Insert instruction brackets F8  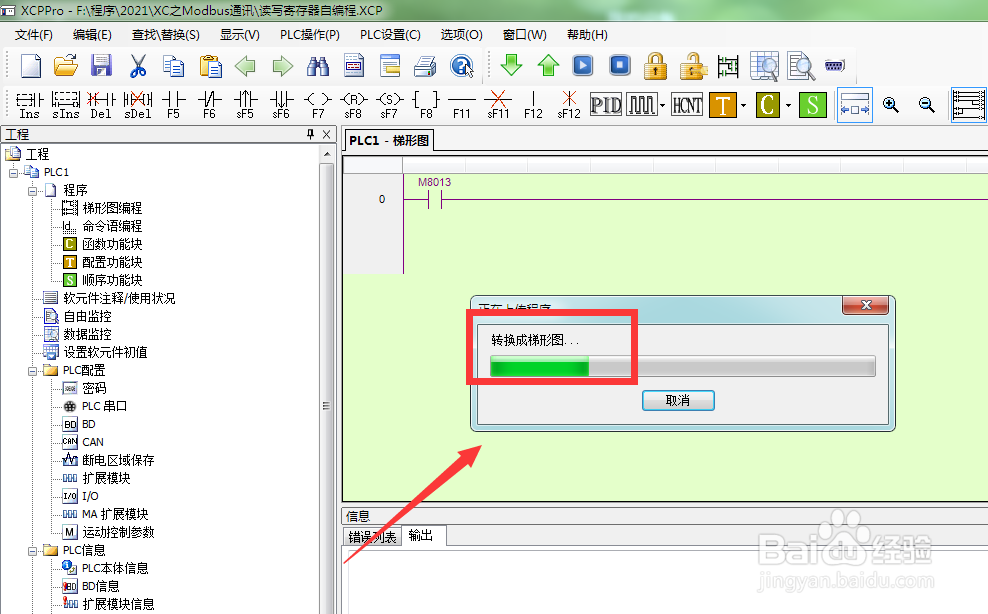coord(426,105)
